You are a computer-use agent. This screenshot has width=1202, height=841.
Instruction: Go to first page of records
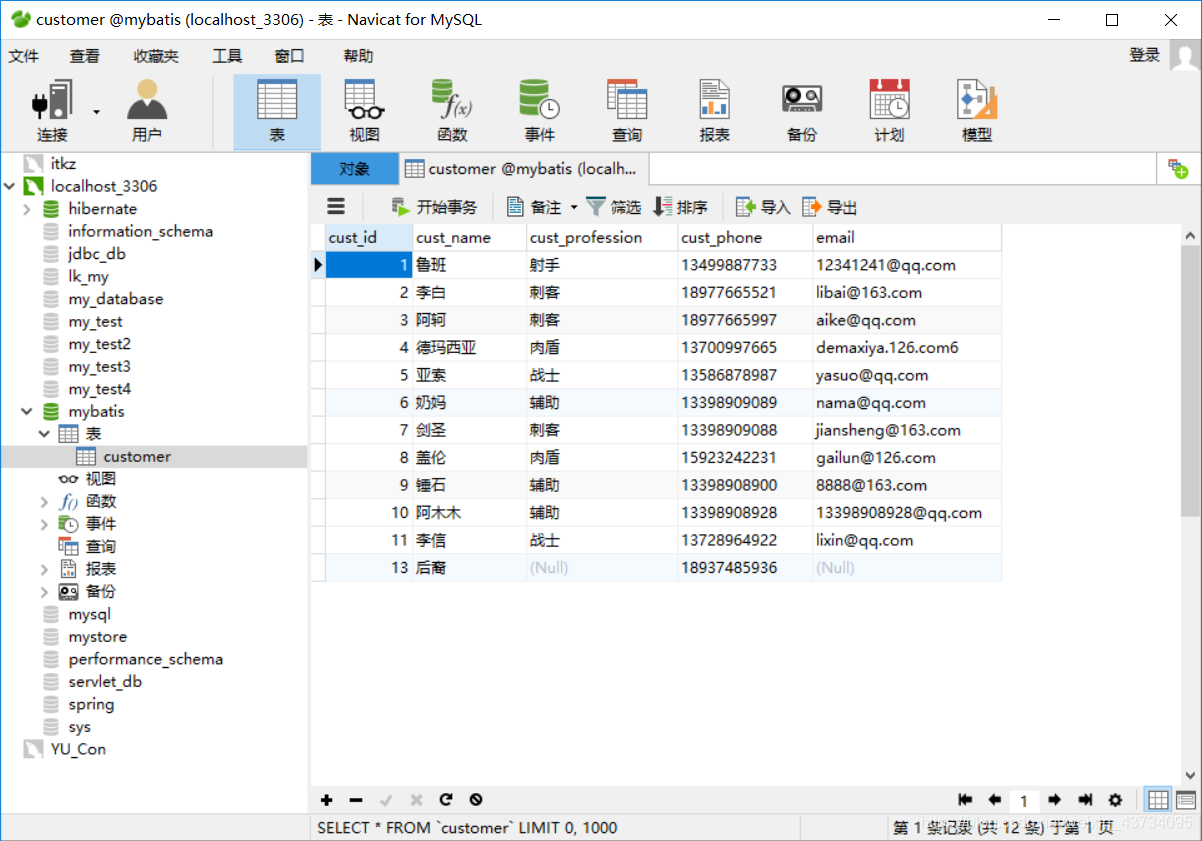[965, 800]
